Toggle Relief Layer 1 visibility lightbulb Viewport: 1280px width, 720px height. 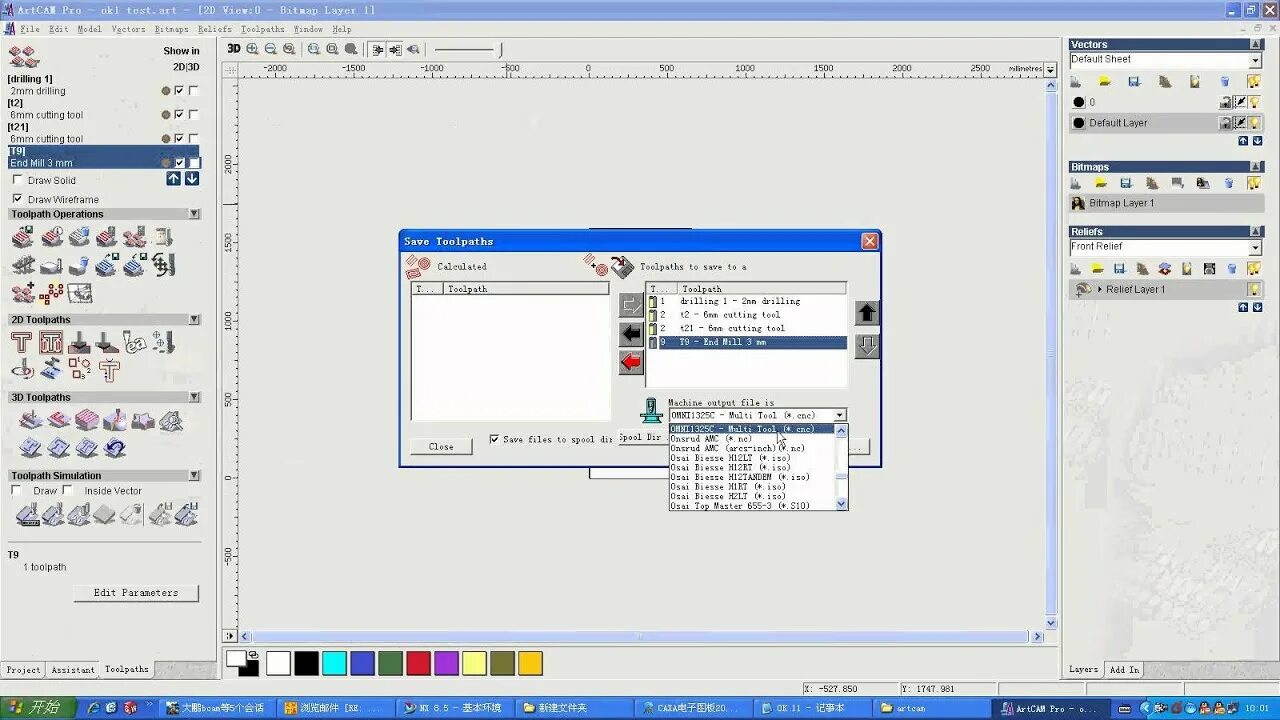1254,289
